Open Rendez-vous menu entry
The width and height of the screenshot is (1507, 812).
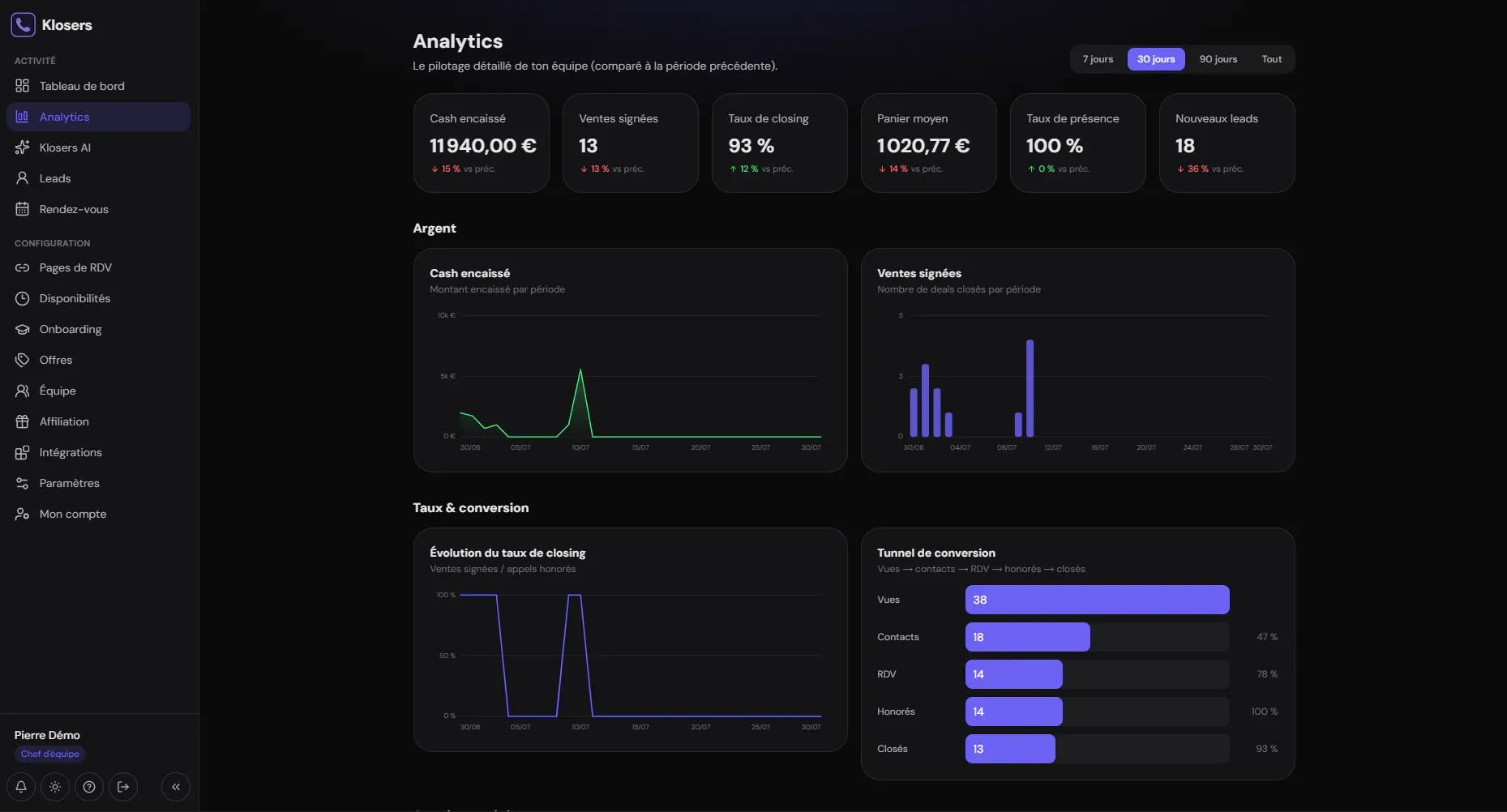98,209
